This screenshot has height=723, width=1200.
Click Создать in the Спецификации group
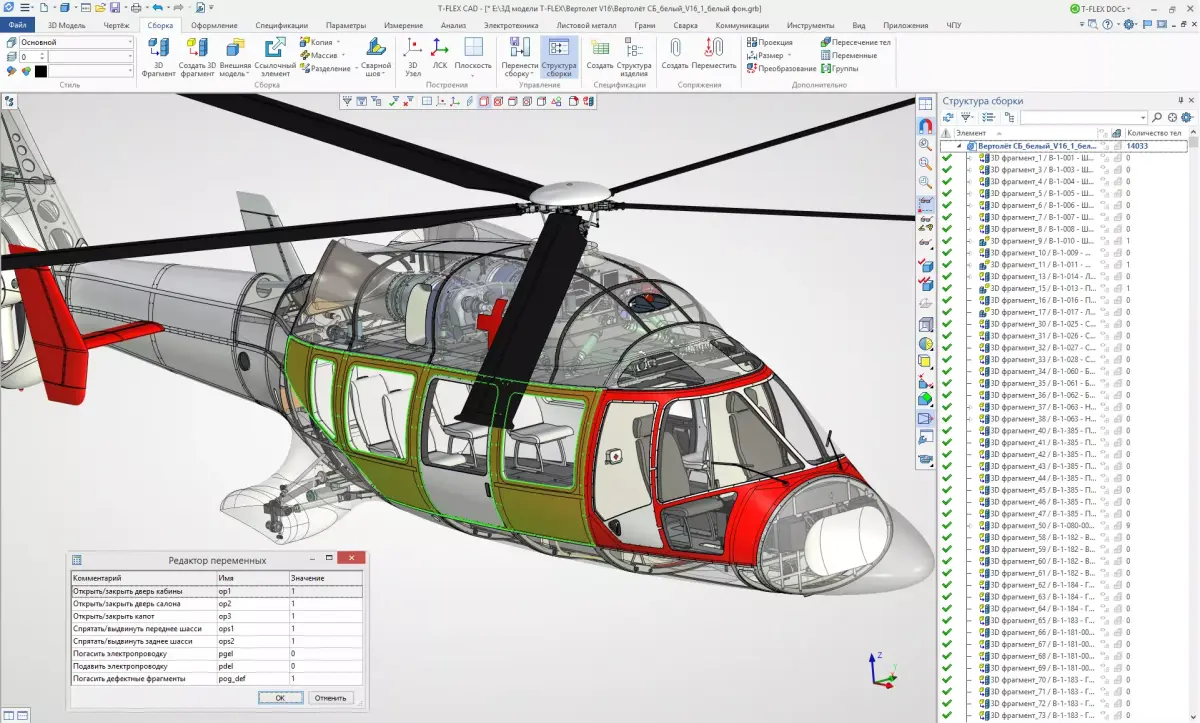click(x=600, y=56)
